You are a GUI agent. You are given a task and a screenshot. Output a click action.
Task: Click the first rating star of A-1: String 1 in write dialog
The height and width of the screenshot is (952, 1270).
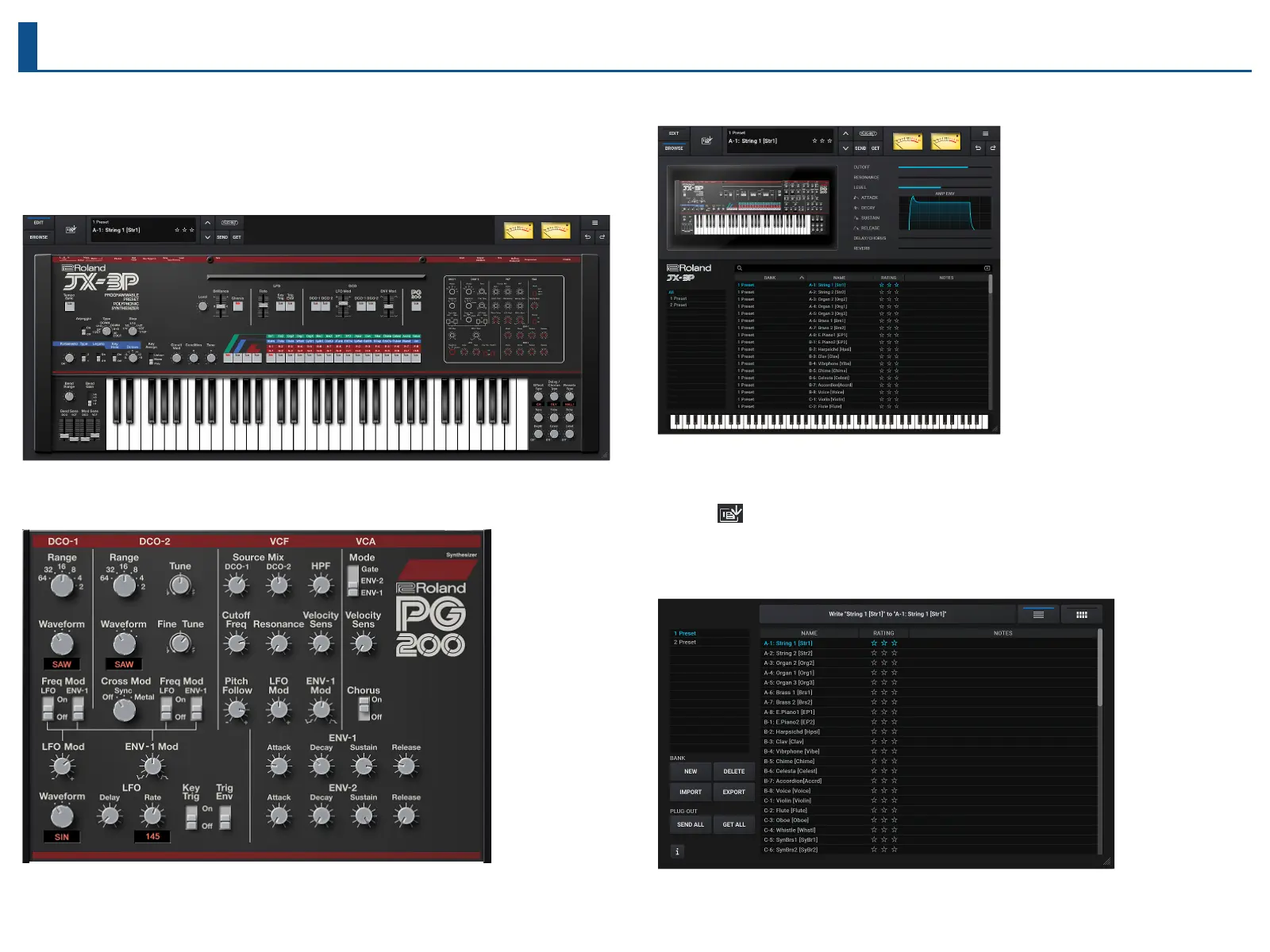pyautogui.click(x=874, y=643)
